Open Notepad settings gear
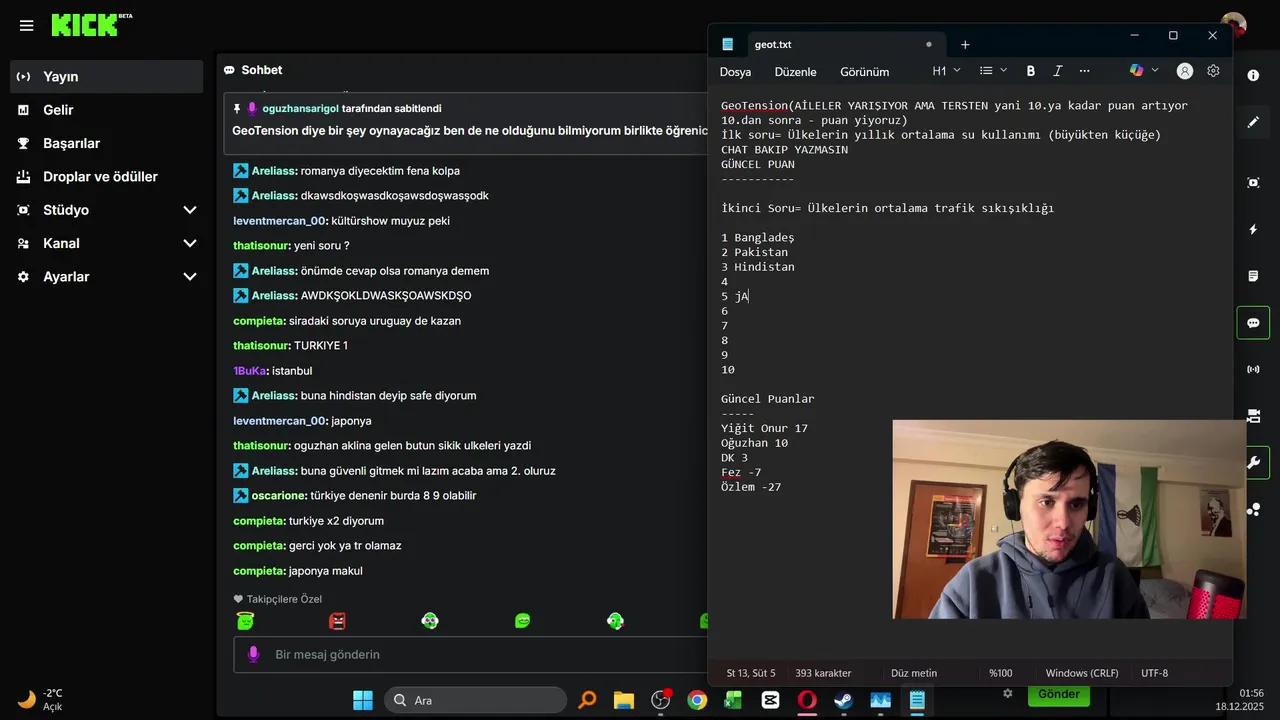The height and width of the screenshot is (720, 1280). (x=1213, y=71)
